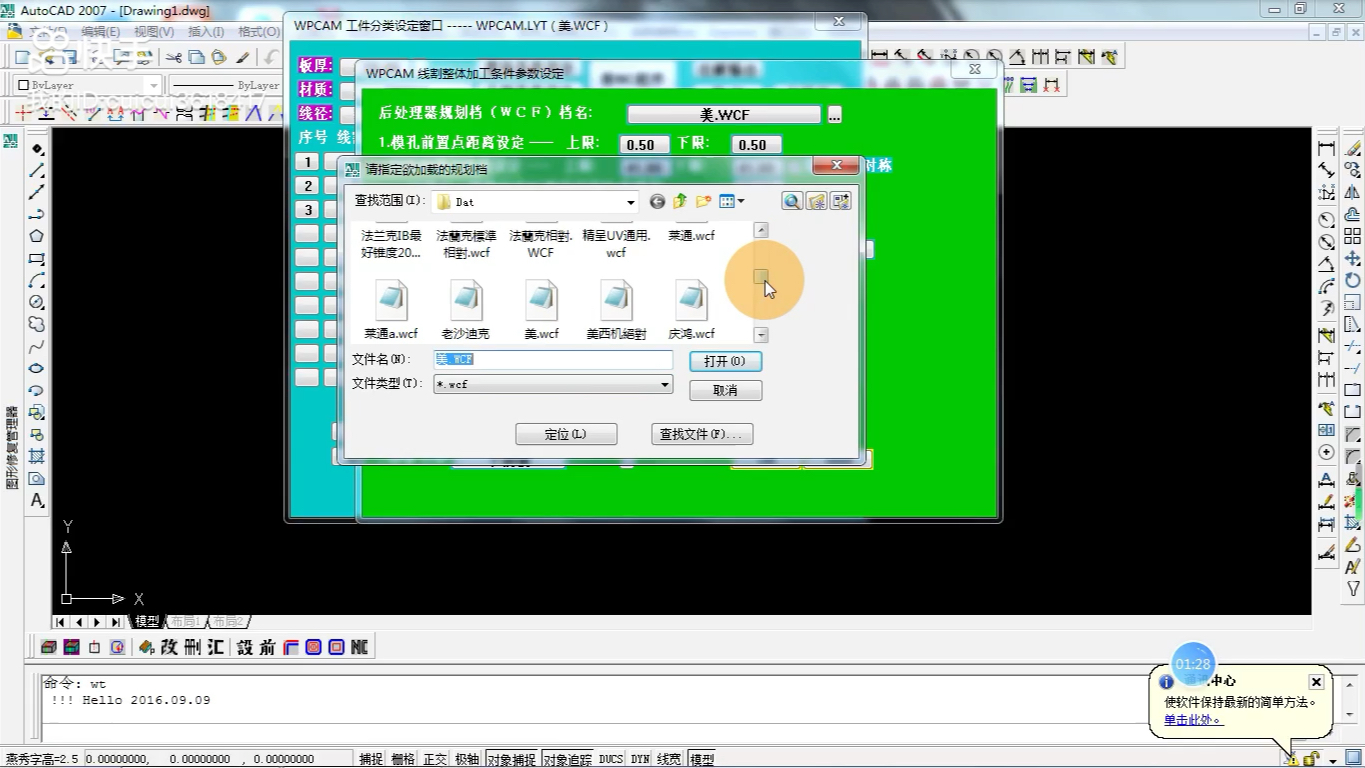
Task: Create a new folder in dialog
Action: click(703, 202)
